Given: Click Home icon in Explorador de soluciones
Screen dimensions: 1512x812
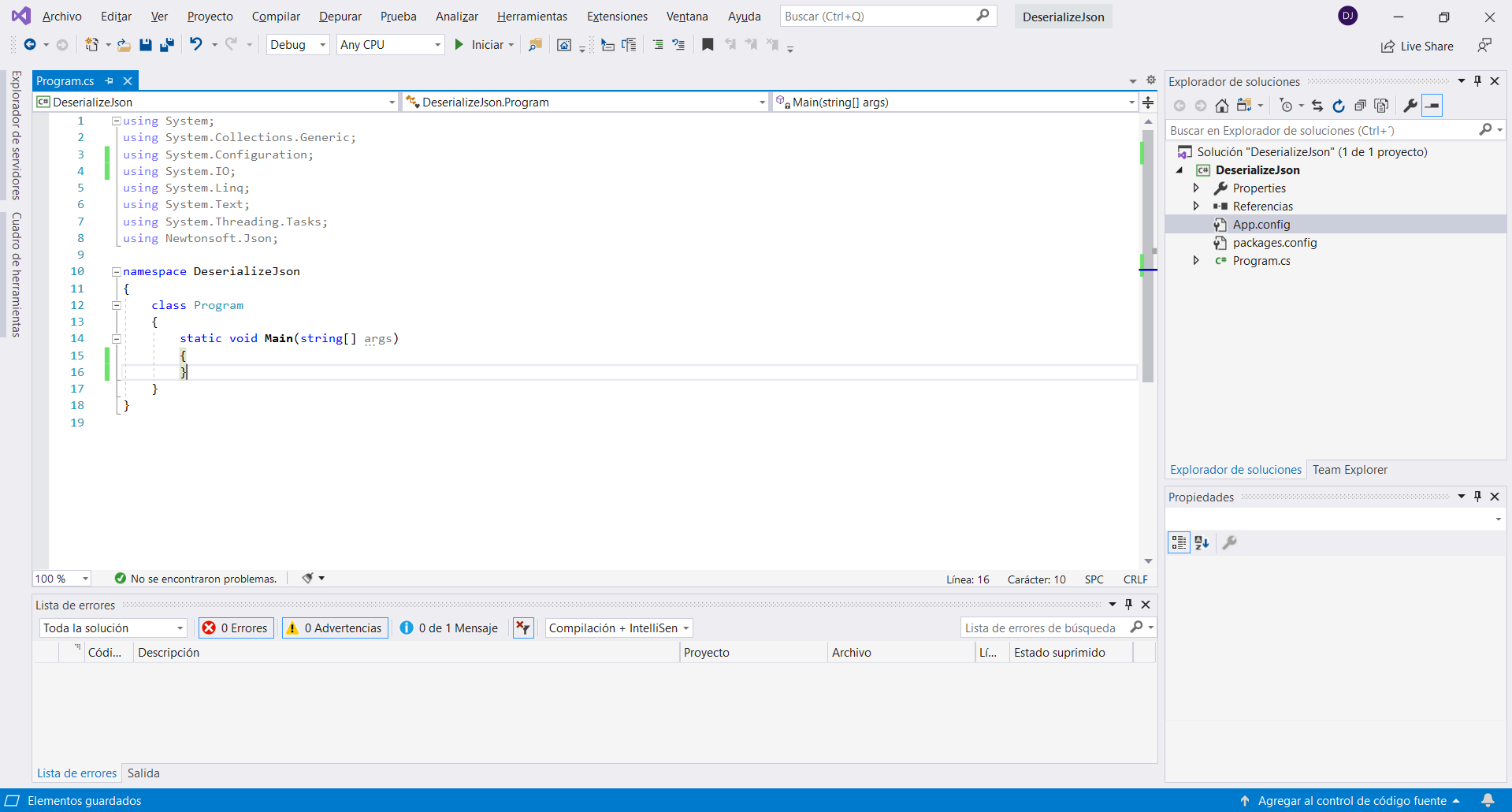Looking at the screenshot, I should click(1221, 106).
